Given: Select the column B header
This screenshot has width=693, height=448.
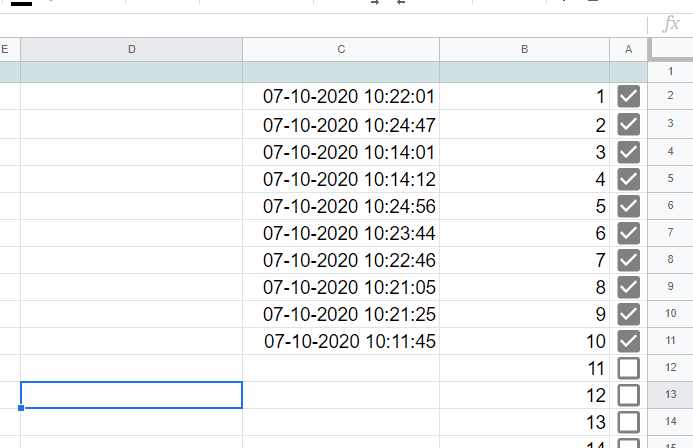Looking at the screenshot, I should (x=524, y=49).
